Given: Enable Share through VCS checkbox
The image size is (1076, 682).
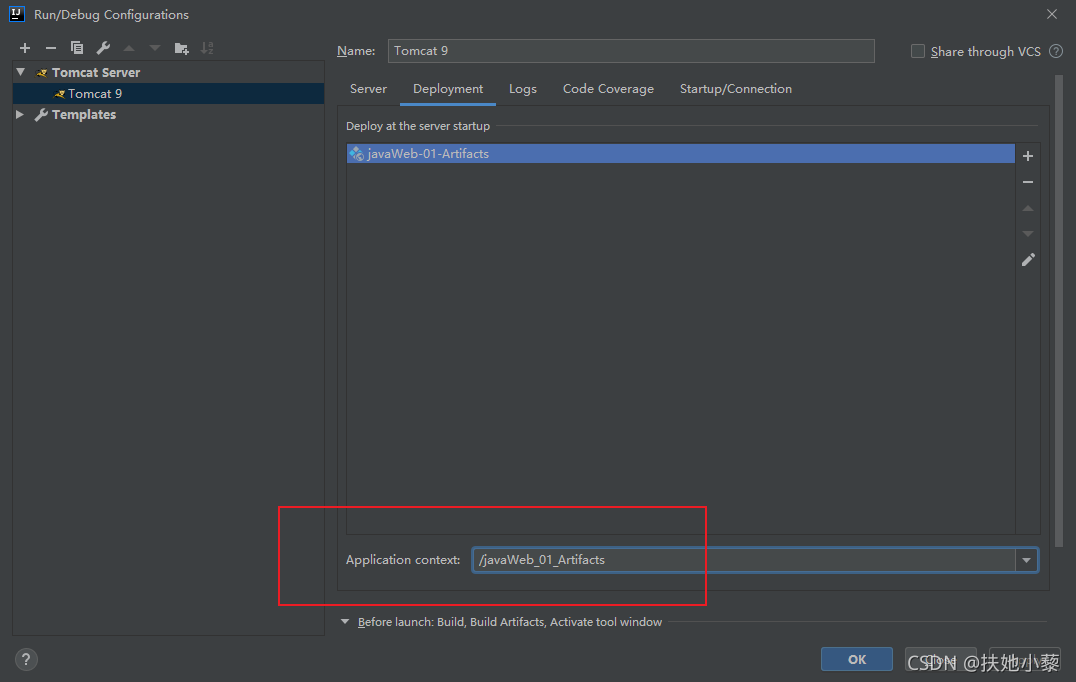Looking at the screenshot, I should coord(917,51).
